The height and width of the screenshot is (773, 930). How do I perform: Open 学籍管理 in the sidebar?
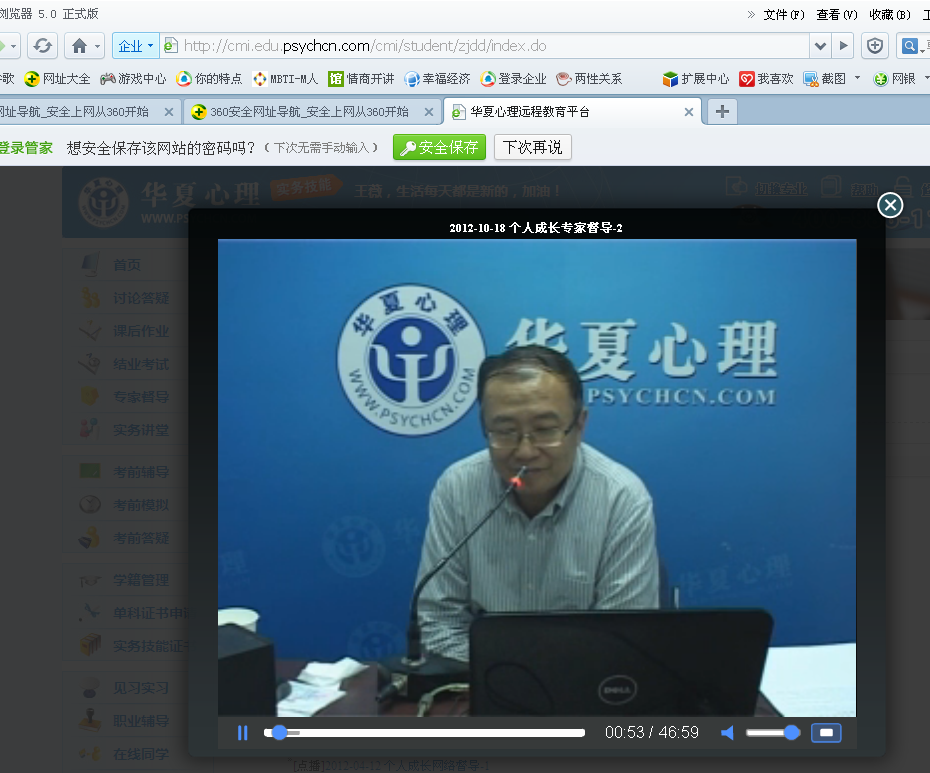(x=141, y=580)
